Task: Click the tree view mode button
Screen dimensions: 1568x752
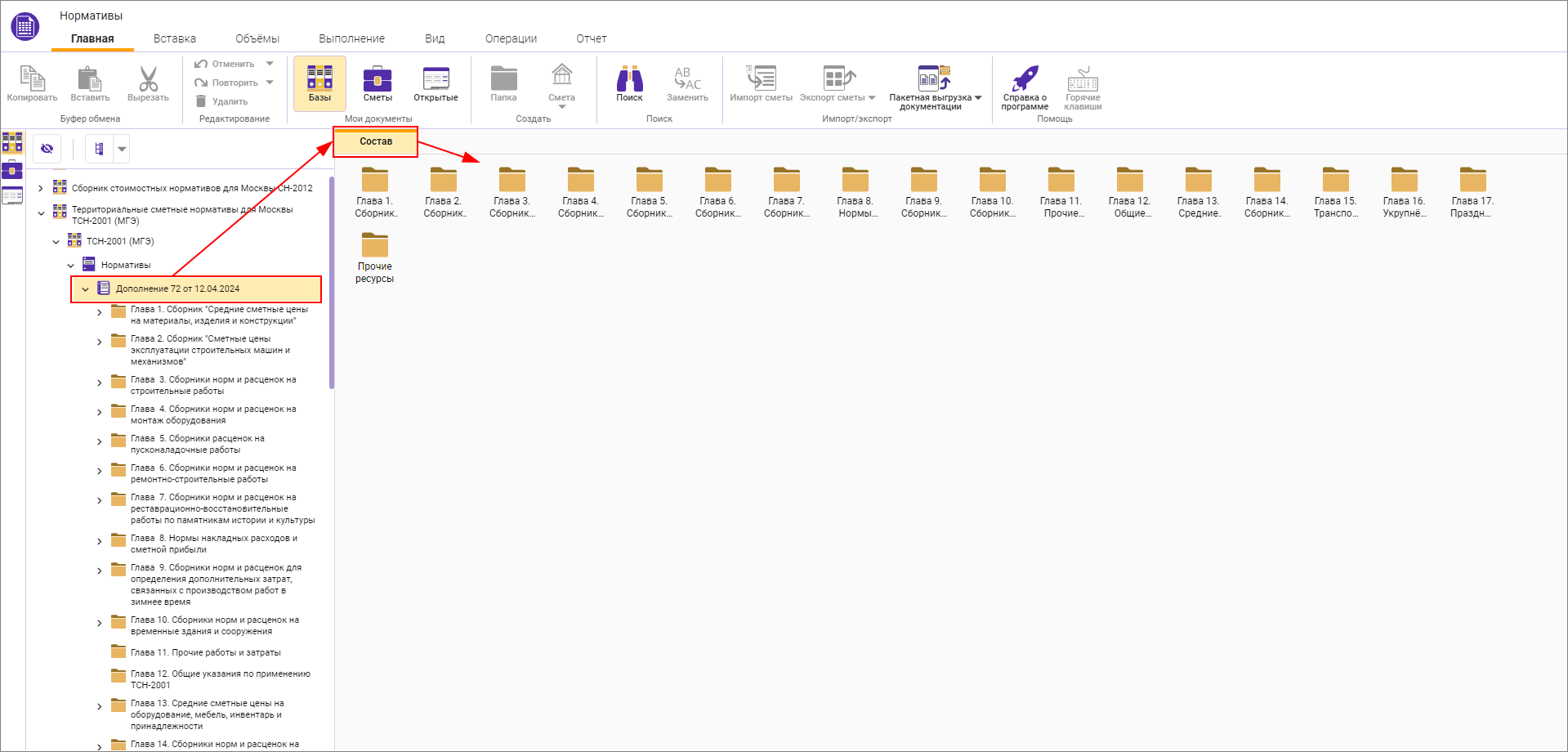Action: click(x=99, y=149)
